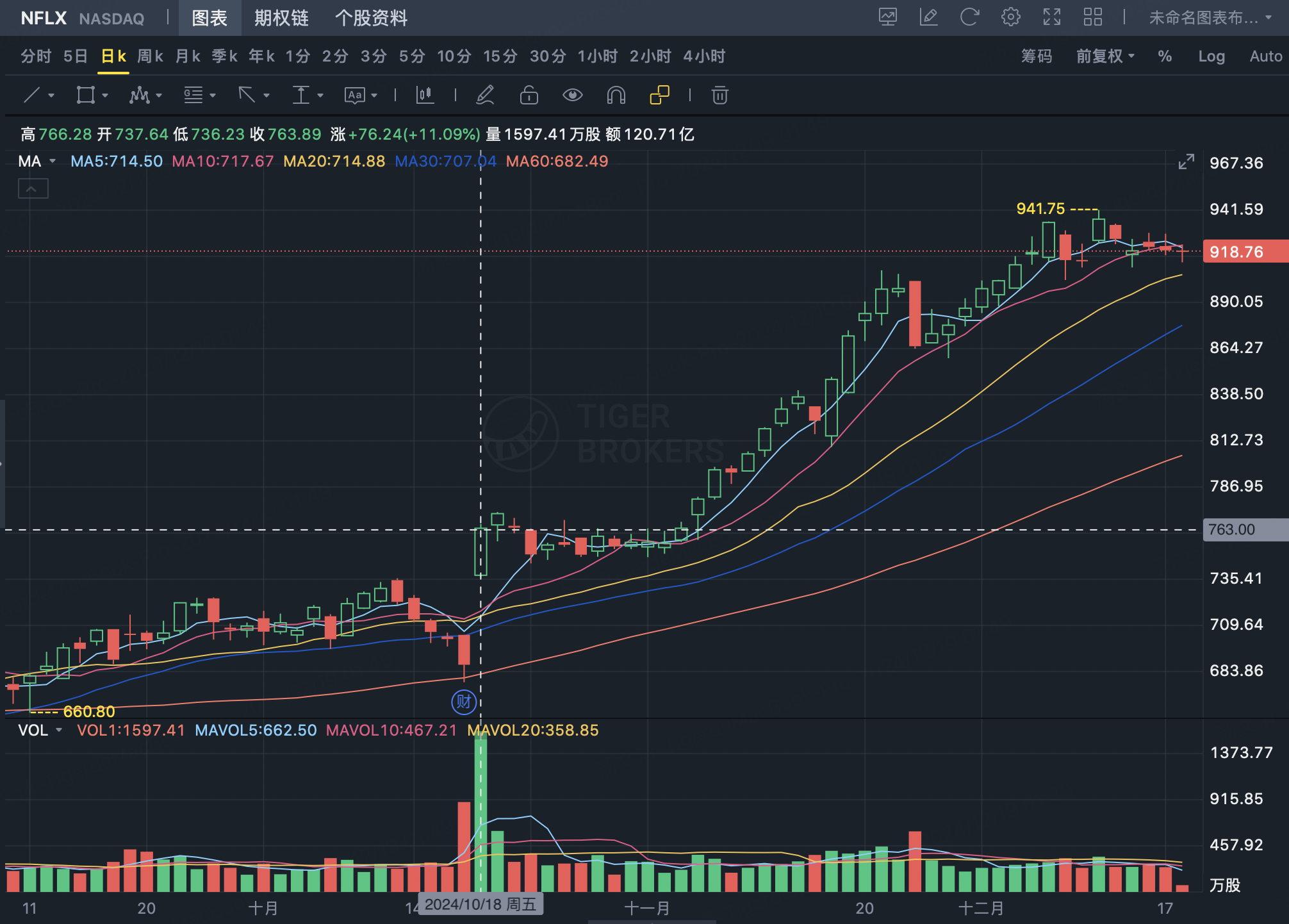Viewport: 1289px width, 924px height.
Task: Switch to the 期权链 tab
Action: pyautogui.click(x=281, y=18)
